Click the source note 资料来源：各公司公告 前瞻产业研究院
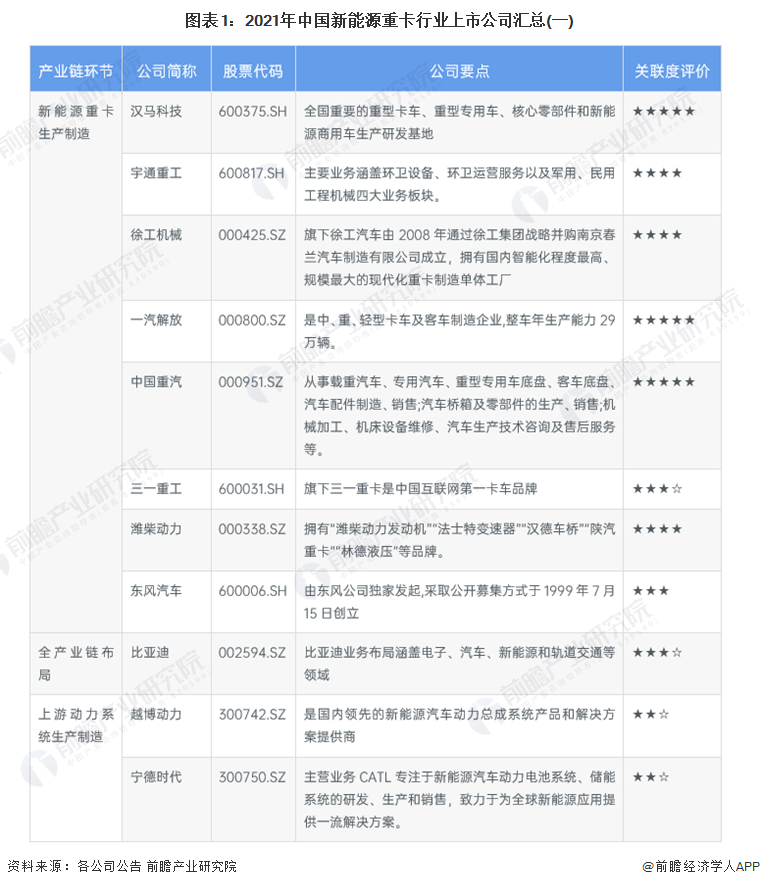The height and width of the screenshot is (887, 760). coord(122,866)
